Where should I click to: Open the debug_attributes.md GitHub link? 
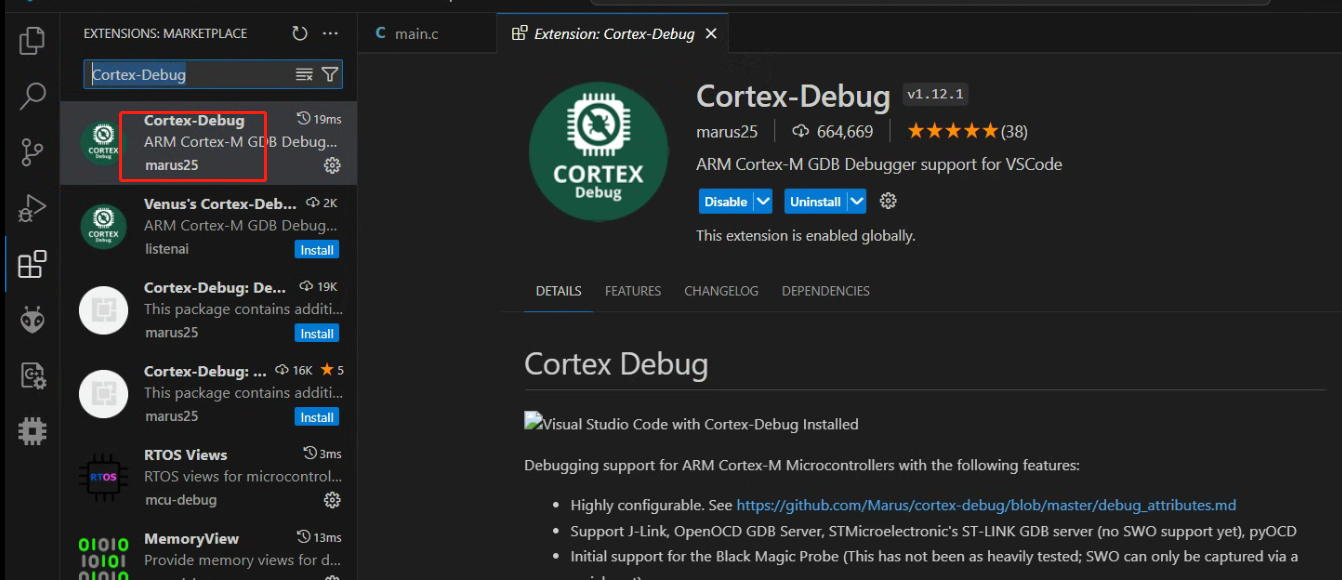pyautogui.click(x=986, y=505)
